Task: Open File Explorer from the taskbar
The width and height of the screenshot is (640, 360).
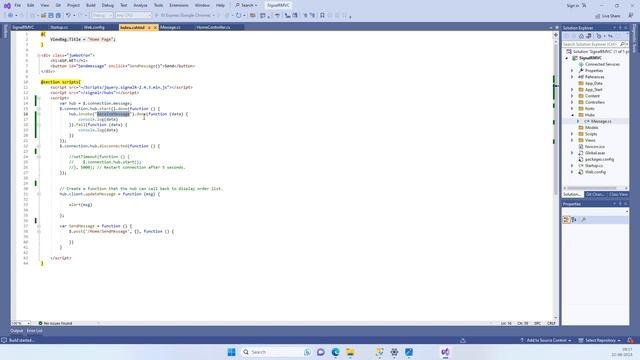Action: (350, 352)
